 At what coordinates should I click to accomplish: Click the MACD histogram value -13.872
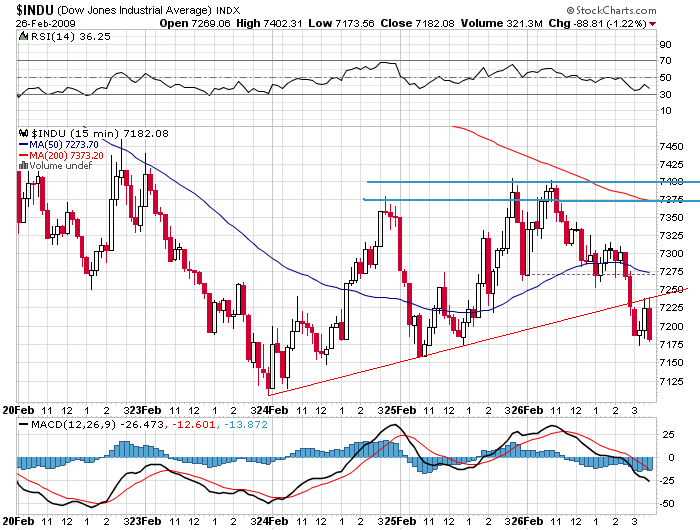pyautogui.click(x=245, y=425)
